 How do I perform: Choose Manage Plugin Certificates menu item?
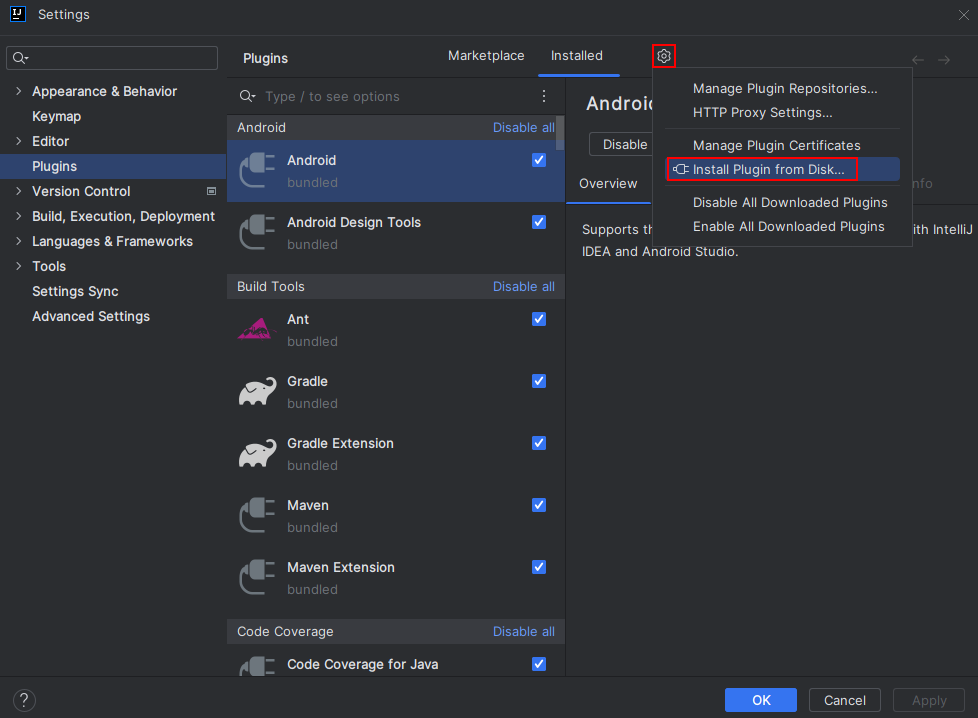click(777, 145)
